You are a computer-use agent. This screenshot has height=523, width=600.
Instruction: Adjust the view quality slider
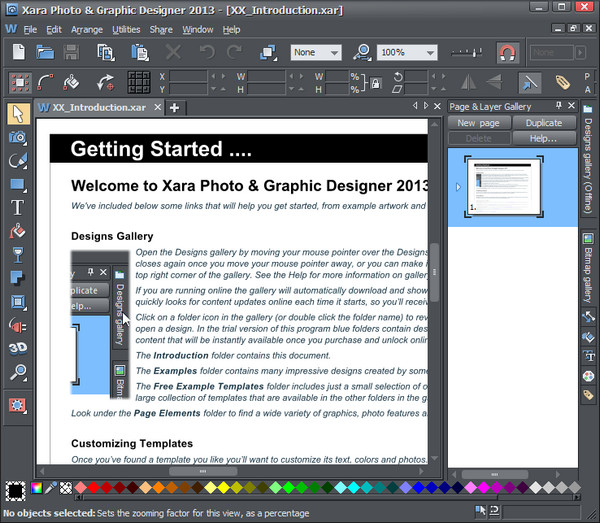pyautogui.click(x=466, y=52)
